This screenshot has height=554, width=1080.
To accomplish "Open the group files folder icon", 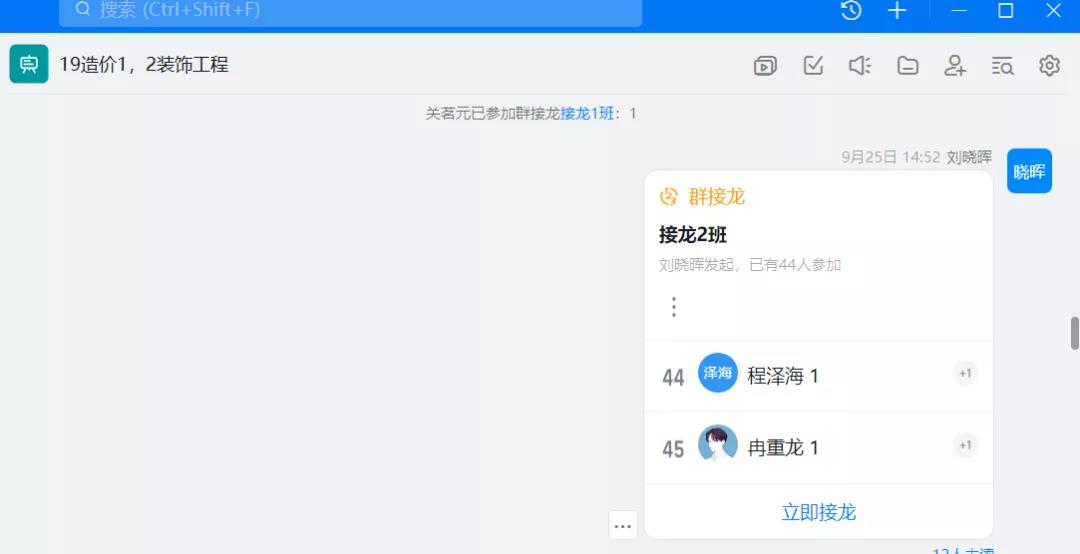I will 907,66.
